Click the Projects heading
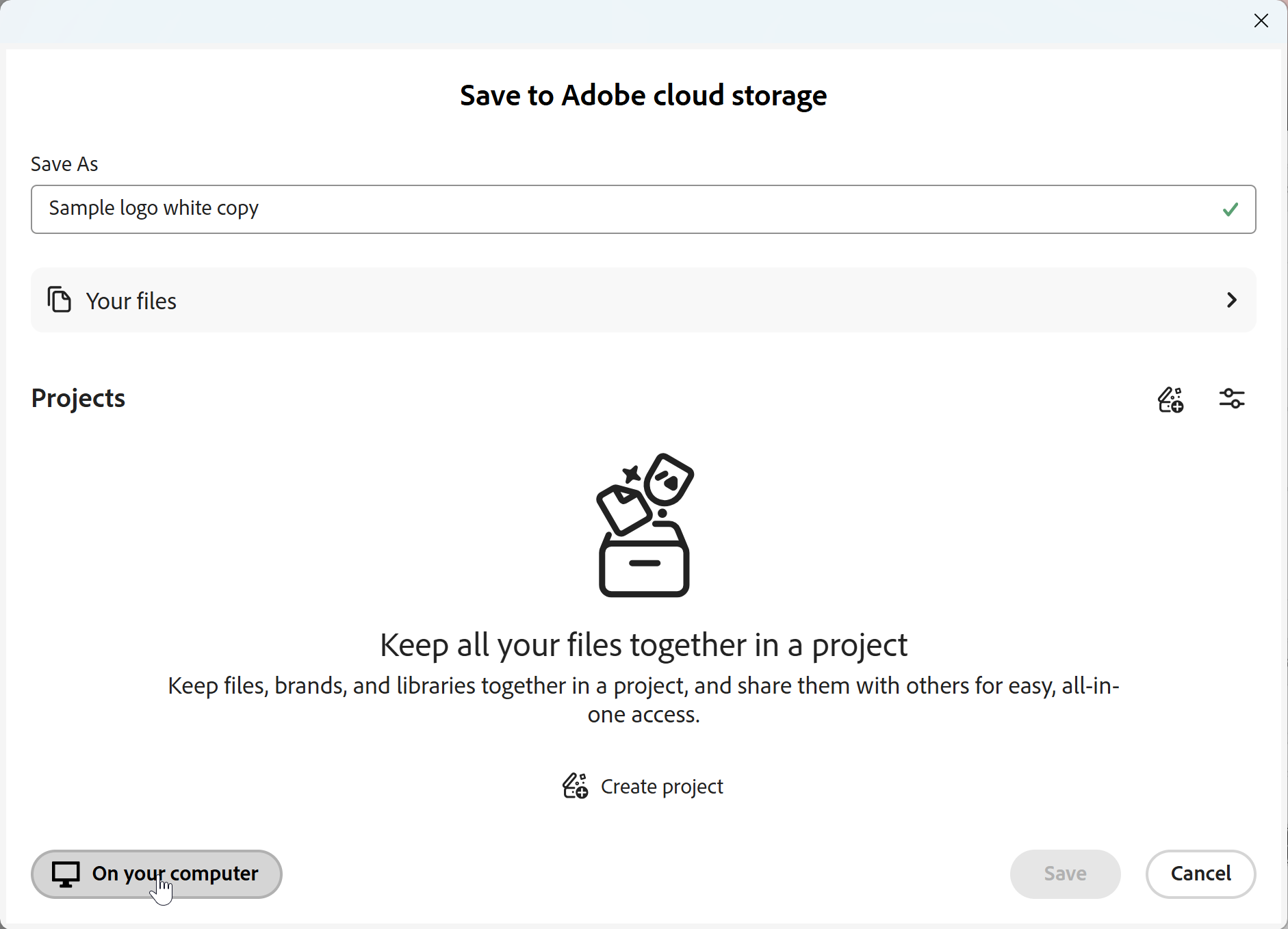The image size is (1288, 929). point(78,398)
